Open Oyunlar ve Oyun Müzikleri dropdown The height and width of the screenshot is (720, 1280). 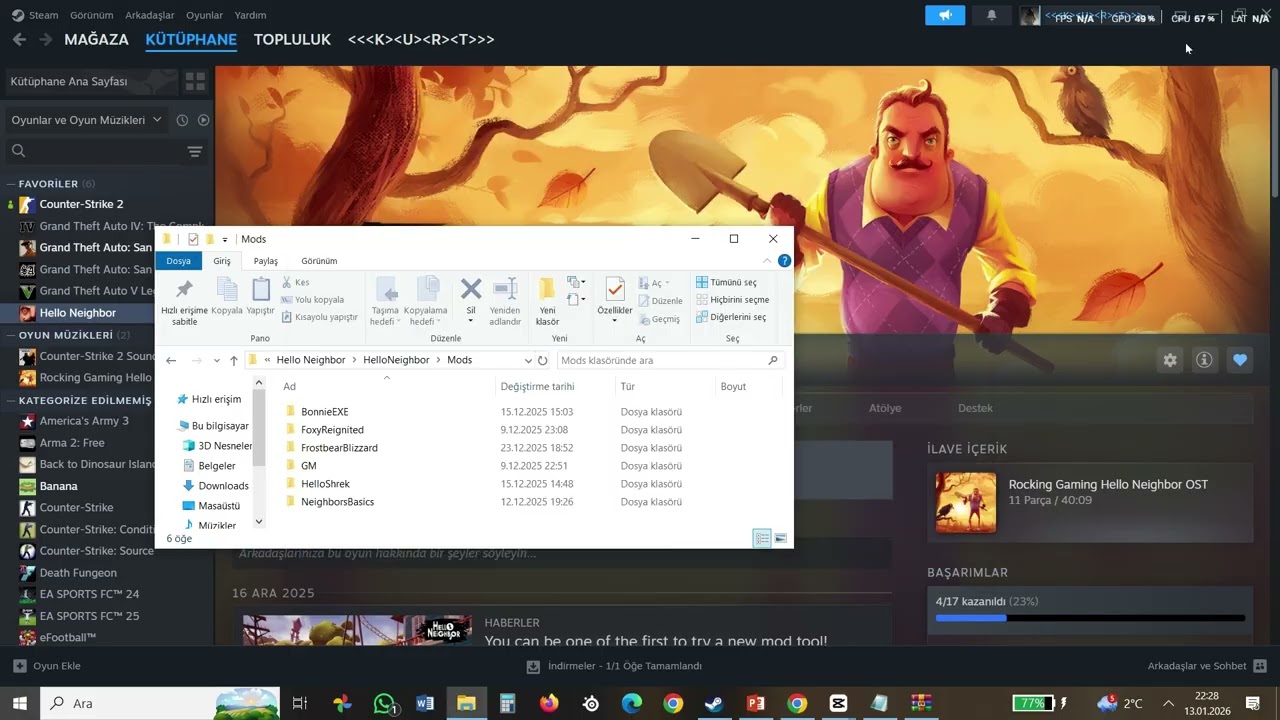coord(86,120)
